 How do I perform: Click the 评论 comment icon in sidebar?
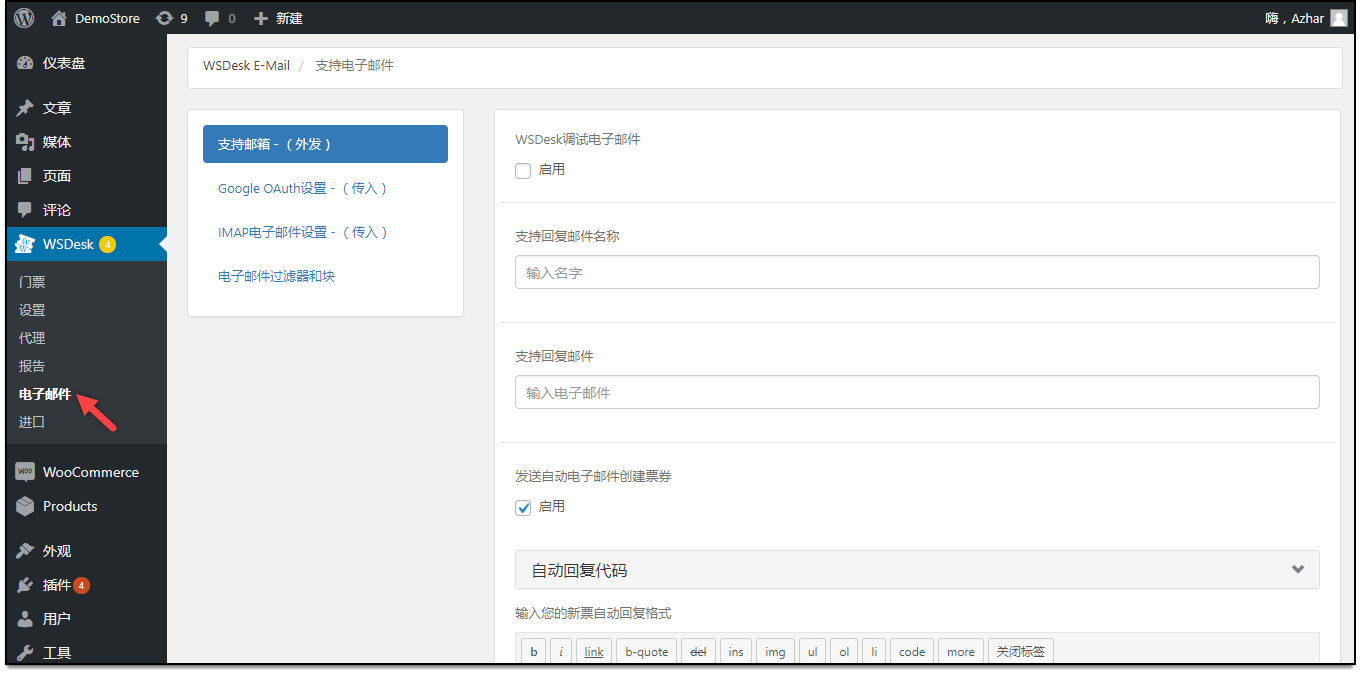click(26, 210)
